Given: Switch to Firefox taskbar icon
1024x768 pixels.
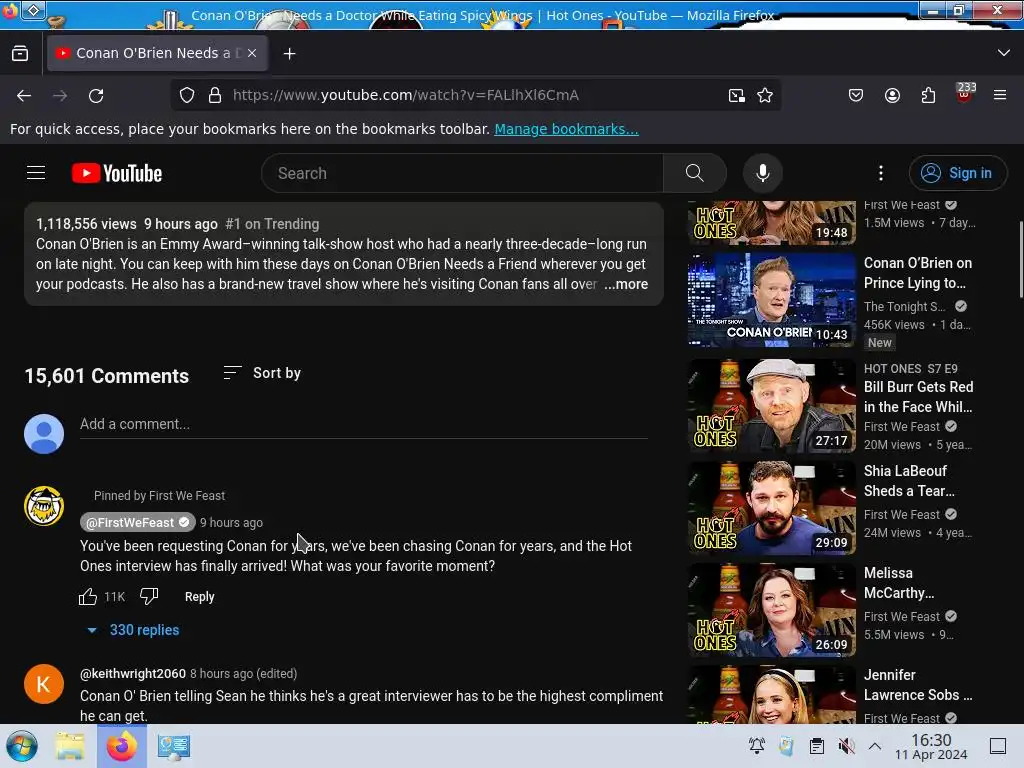Looking at the screenshot, I should tap(122, 746).
